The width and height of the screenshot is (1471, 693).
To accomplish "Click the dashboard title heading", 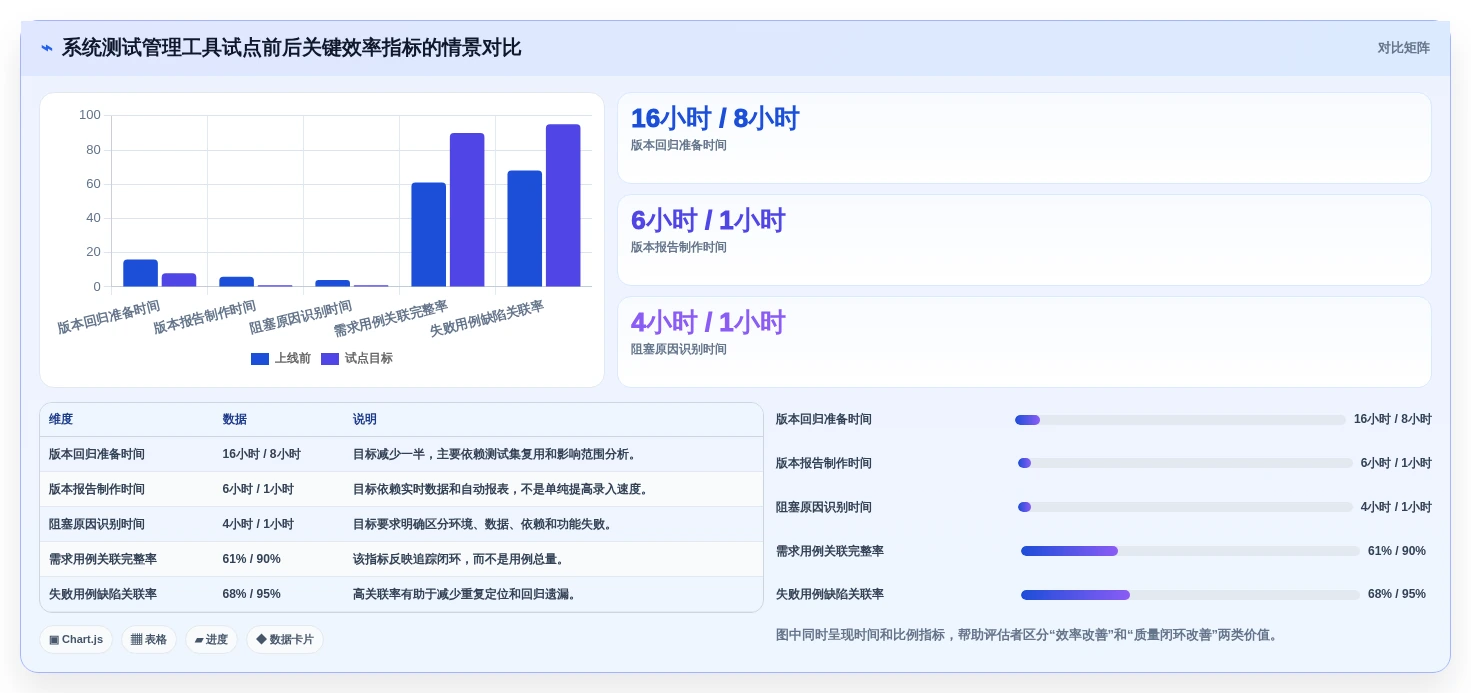I will pos(291,48).
